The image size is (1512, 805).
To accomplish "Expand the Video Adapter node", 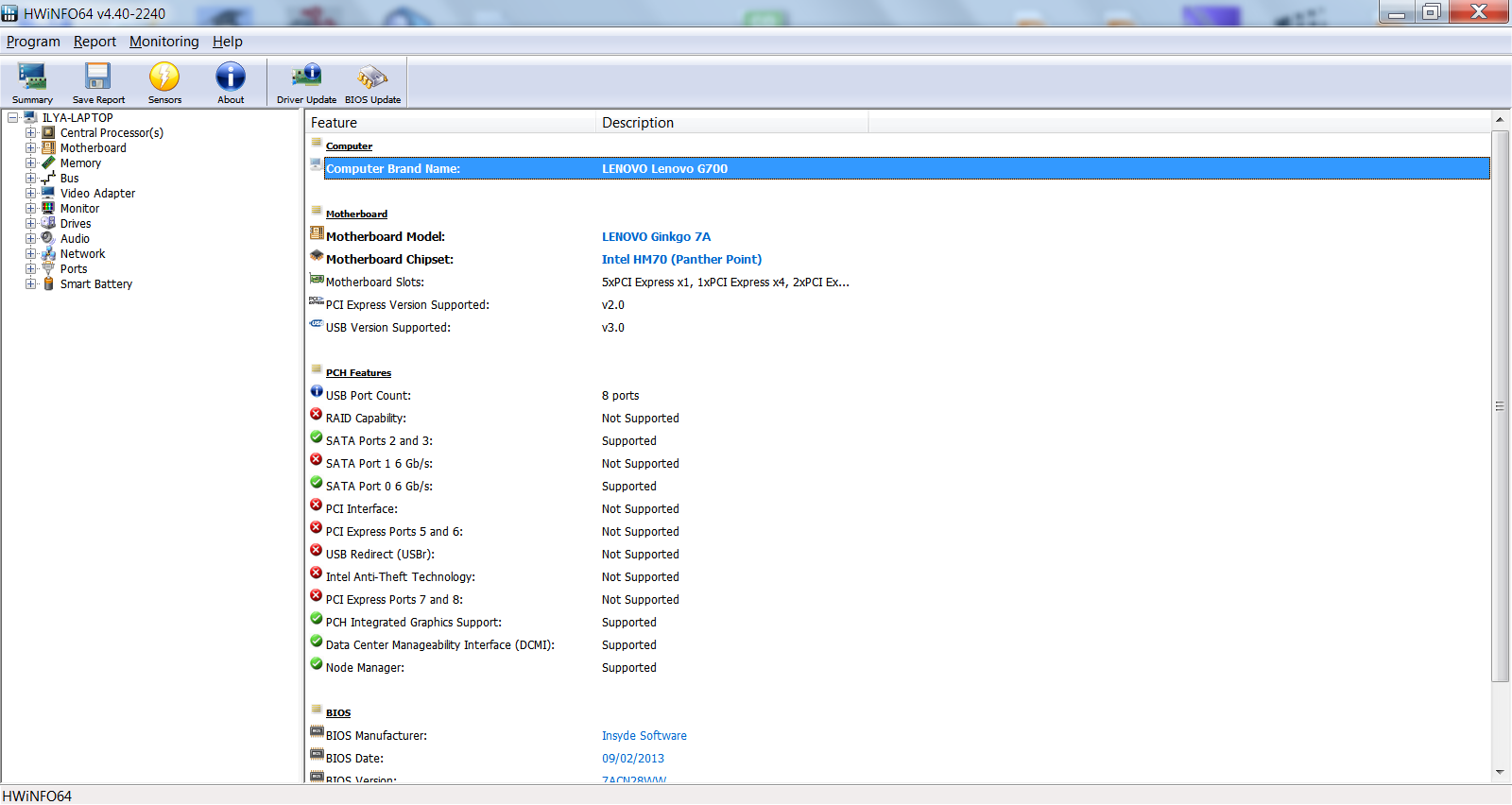I will click(31, 194).
